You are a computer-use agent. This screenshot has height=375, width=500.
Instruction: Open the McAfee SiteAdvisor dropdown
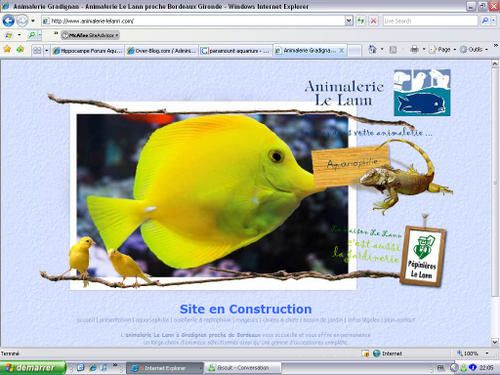coord(90,35)
